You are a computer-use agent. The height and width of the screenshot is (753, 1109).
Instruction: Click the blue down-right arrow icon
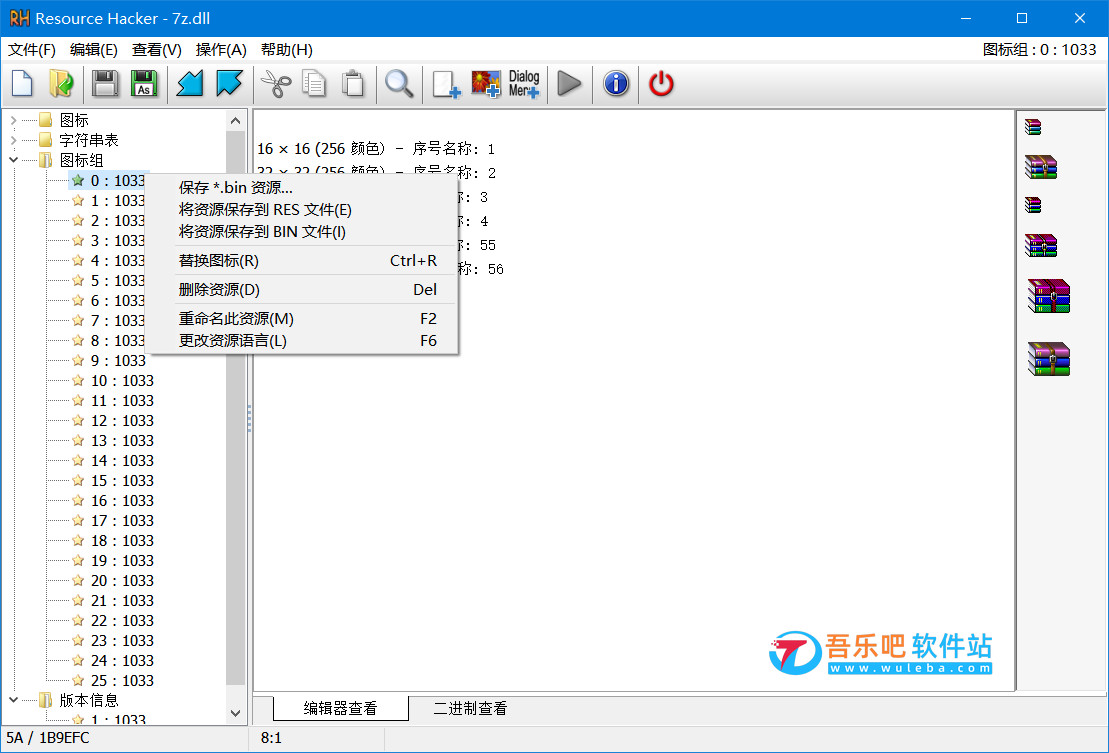tap(229, 84)
